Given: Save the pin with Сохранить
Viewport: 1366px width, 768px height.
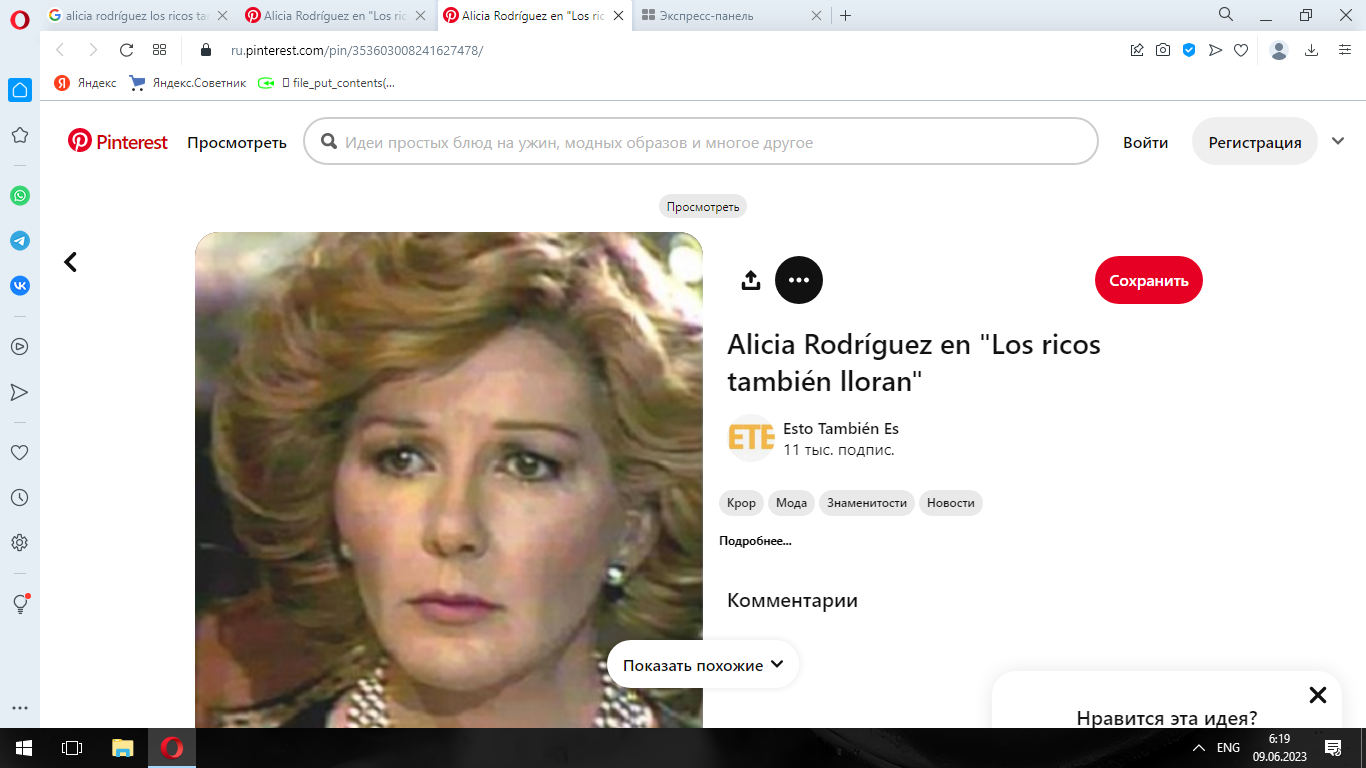Looking at the screenshot, I should (1149, 280).
